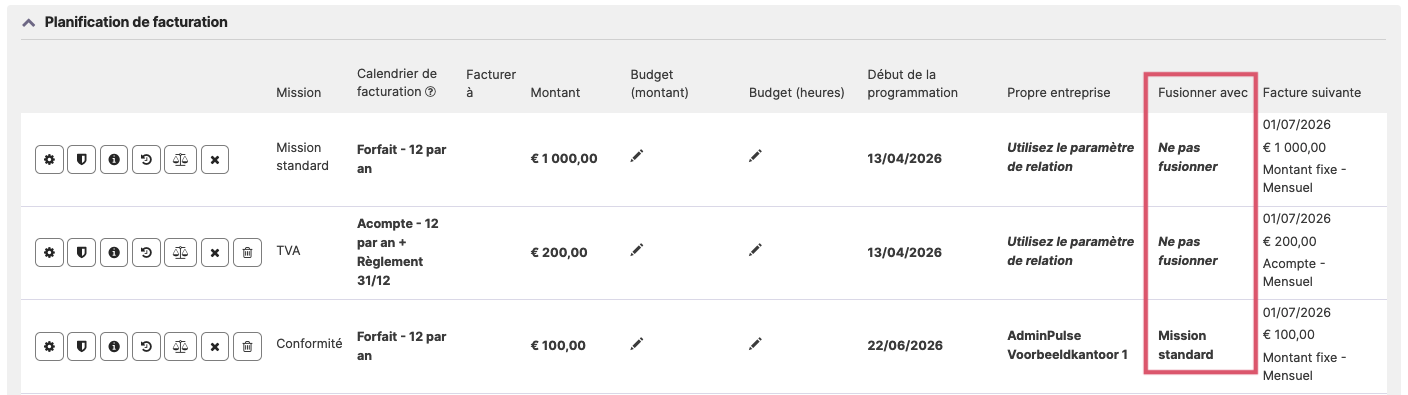Edit budget montant pencil for Mission standard
The image size is (1408, 395).
coord(637,155)
